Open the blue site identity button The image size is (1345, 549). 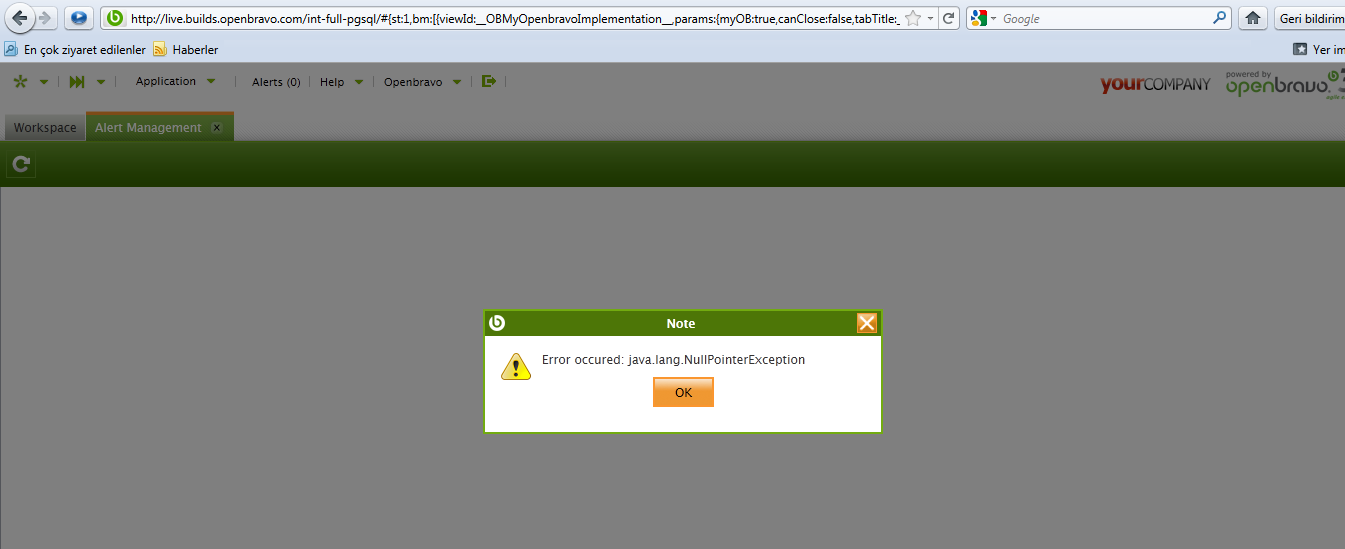point(79,18)
